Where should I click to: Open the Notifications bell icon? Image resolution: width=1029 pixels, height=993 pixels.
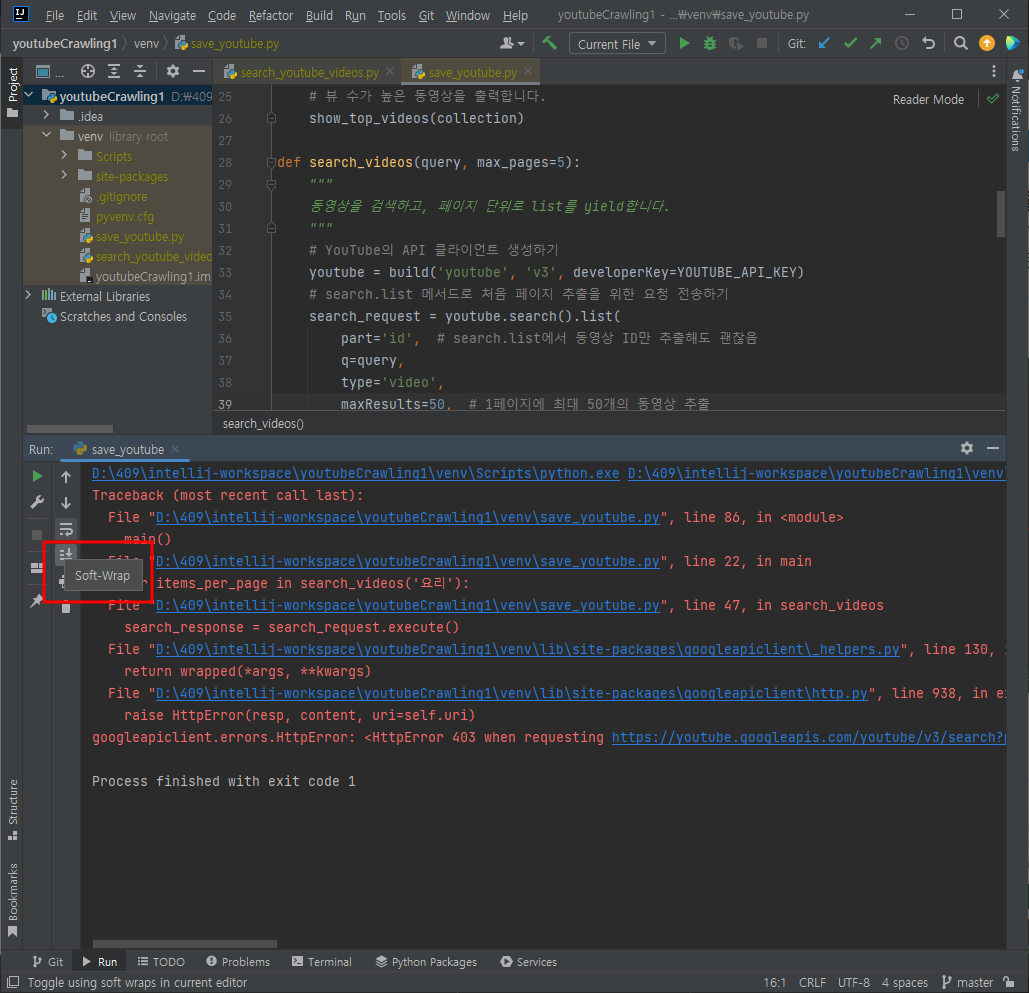click(x=1017, y=75)
